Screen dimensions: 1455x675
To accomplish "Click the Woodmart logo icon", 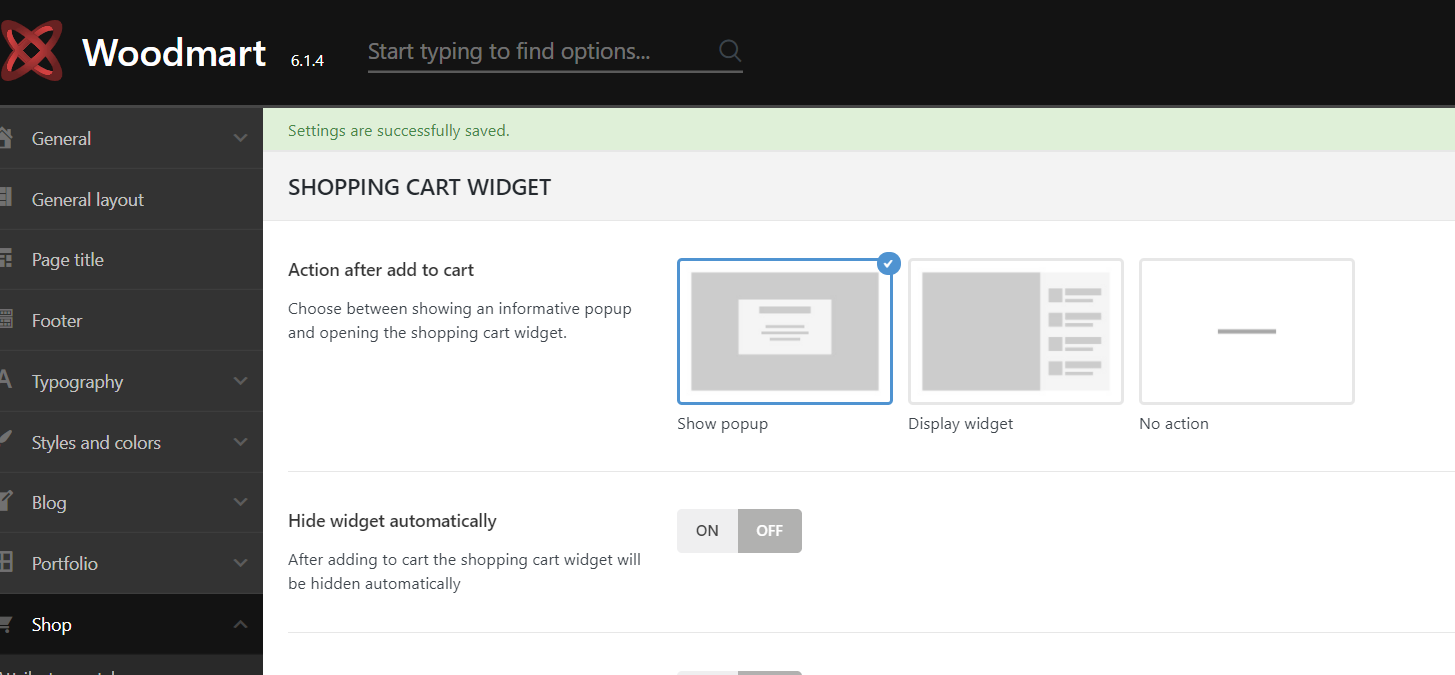I will (30, 51).
